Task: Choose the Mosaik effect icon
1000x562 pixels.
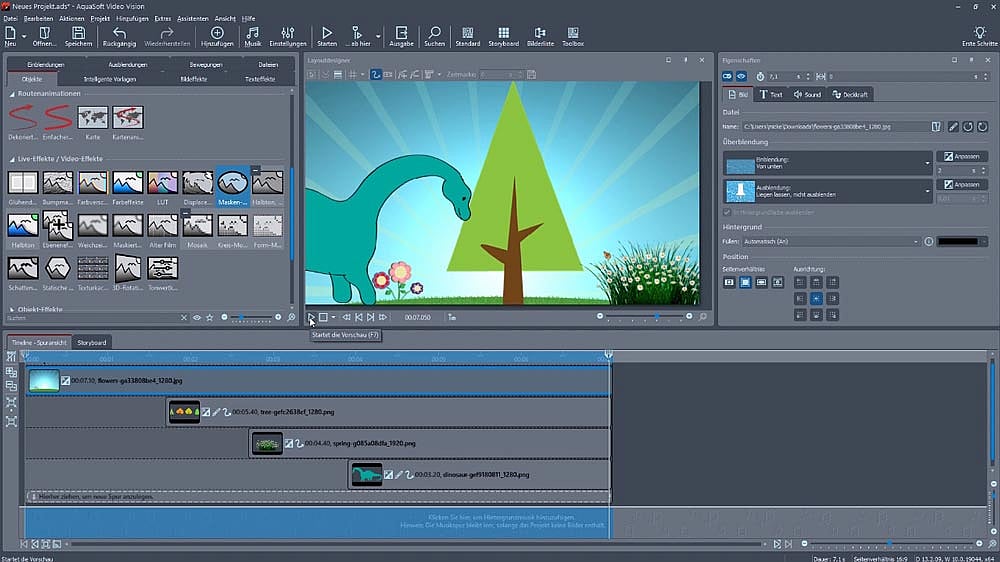Action: (x=197, y=226)
